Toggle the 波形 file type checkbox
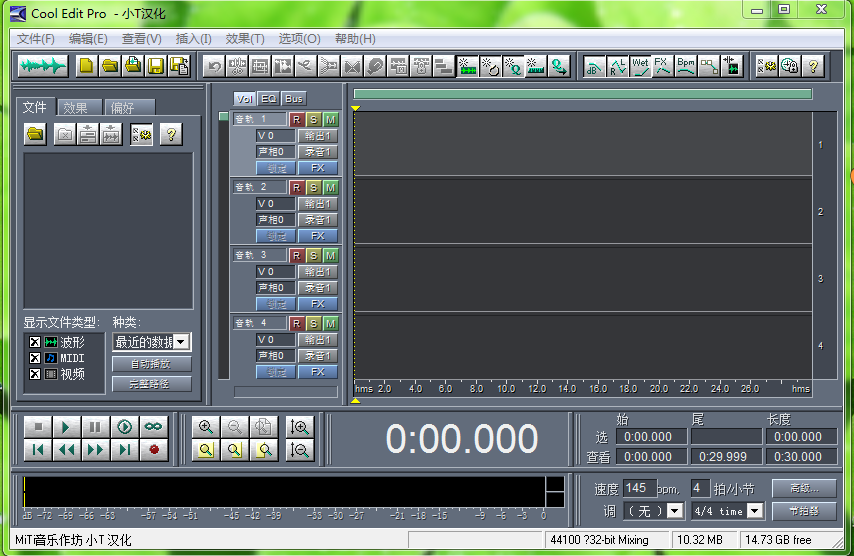Screen dimensions: 854x556 coord(35,342)
